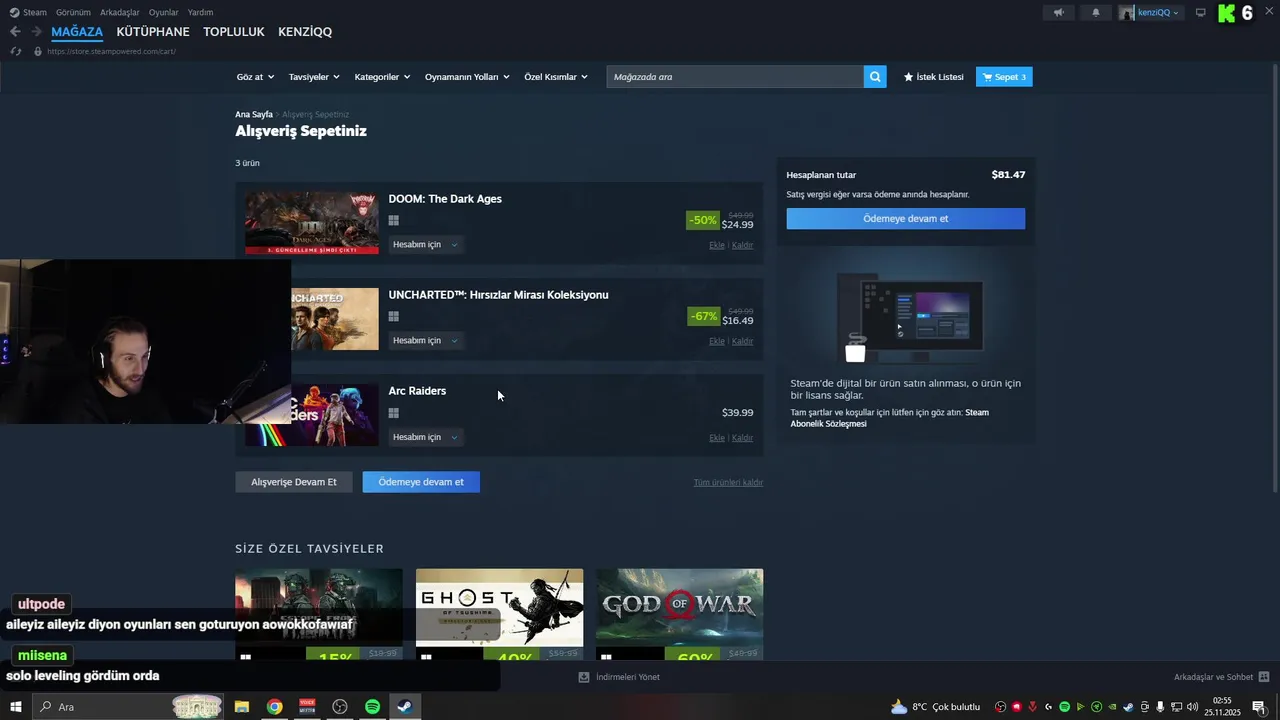Switch to MAĞAZA tab
This screenshot has width=1280, height=720.
(x=77, y=32)
